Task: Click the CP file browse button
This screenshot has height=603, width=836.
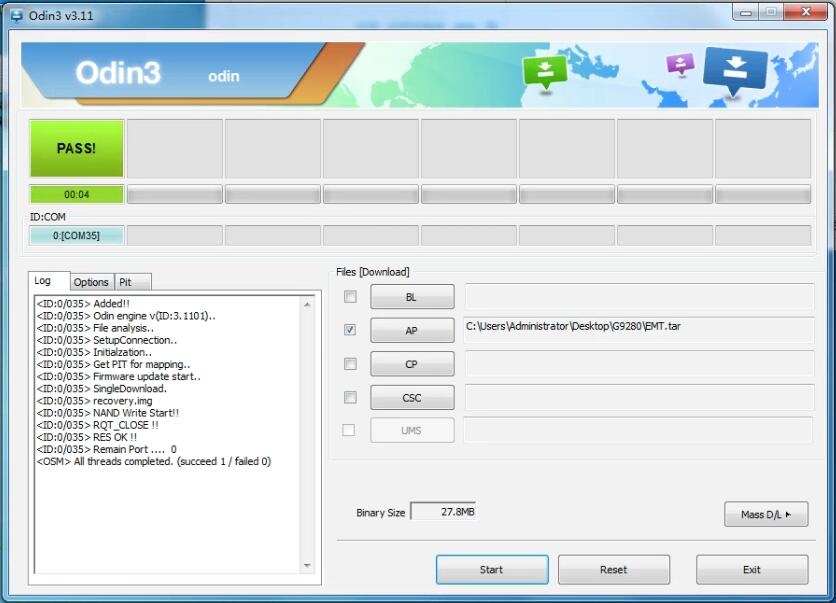Action: (412, 364)
